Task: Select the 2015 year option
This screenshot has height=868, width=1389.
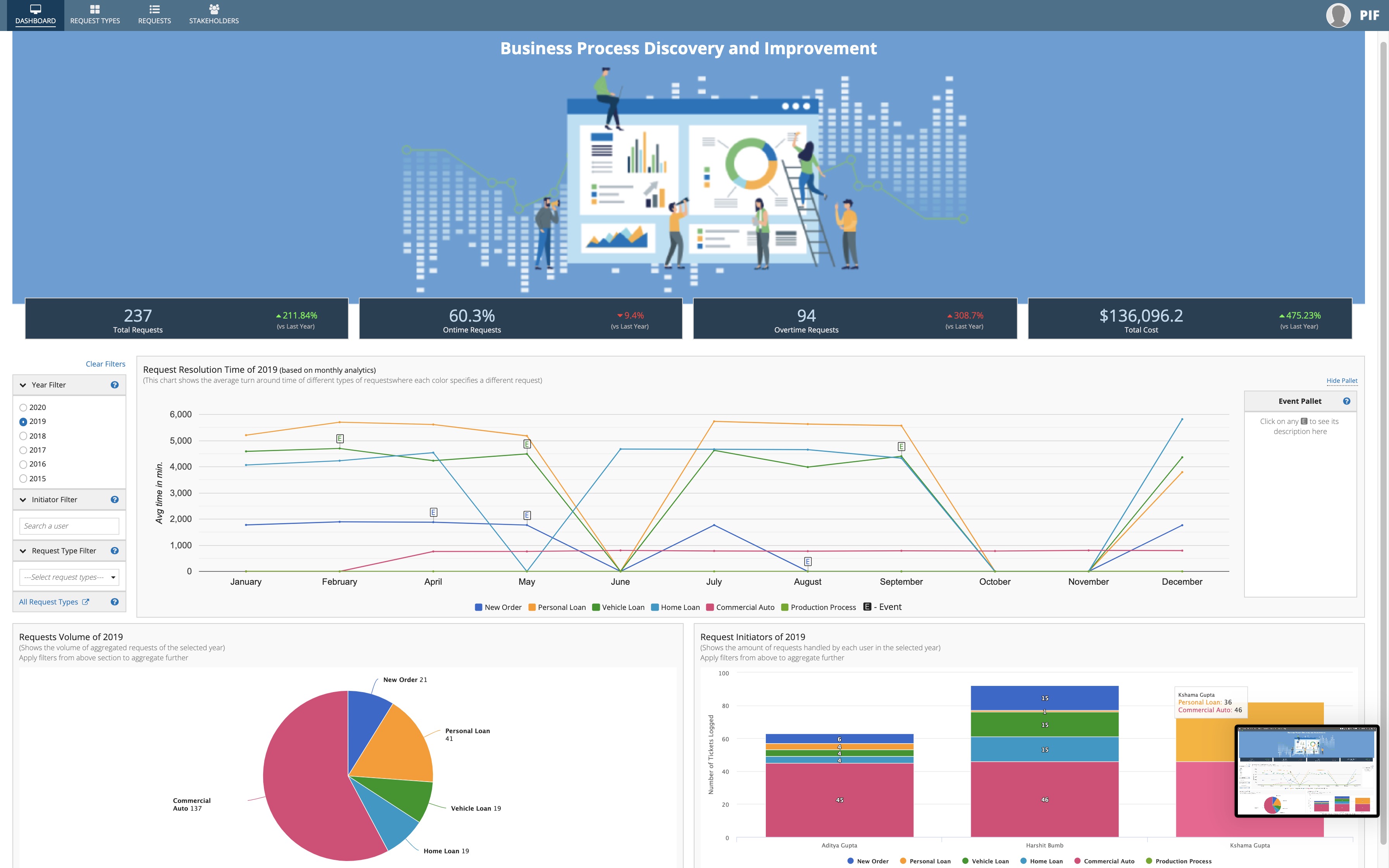Action: pos(23,478)
